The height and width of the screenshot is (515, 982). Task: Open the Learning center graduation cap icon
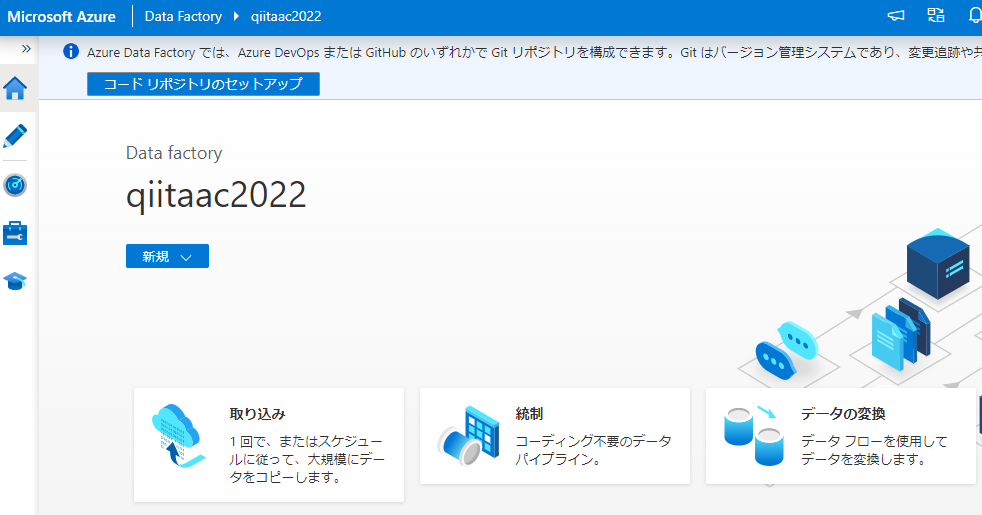coord(15,281)
